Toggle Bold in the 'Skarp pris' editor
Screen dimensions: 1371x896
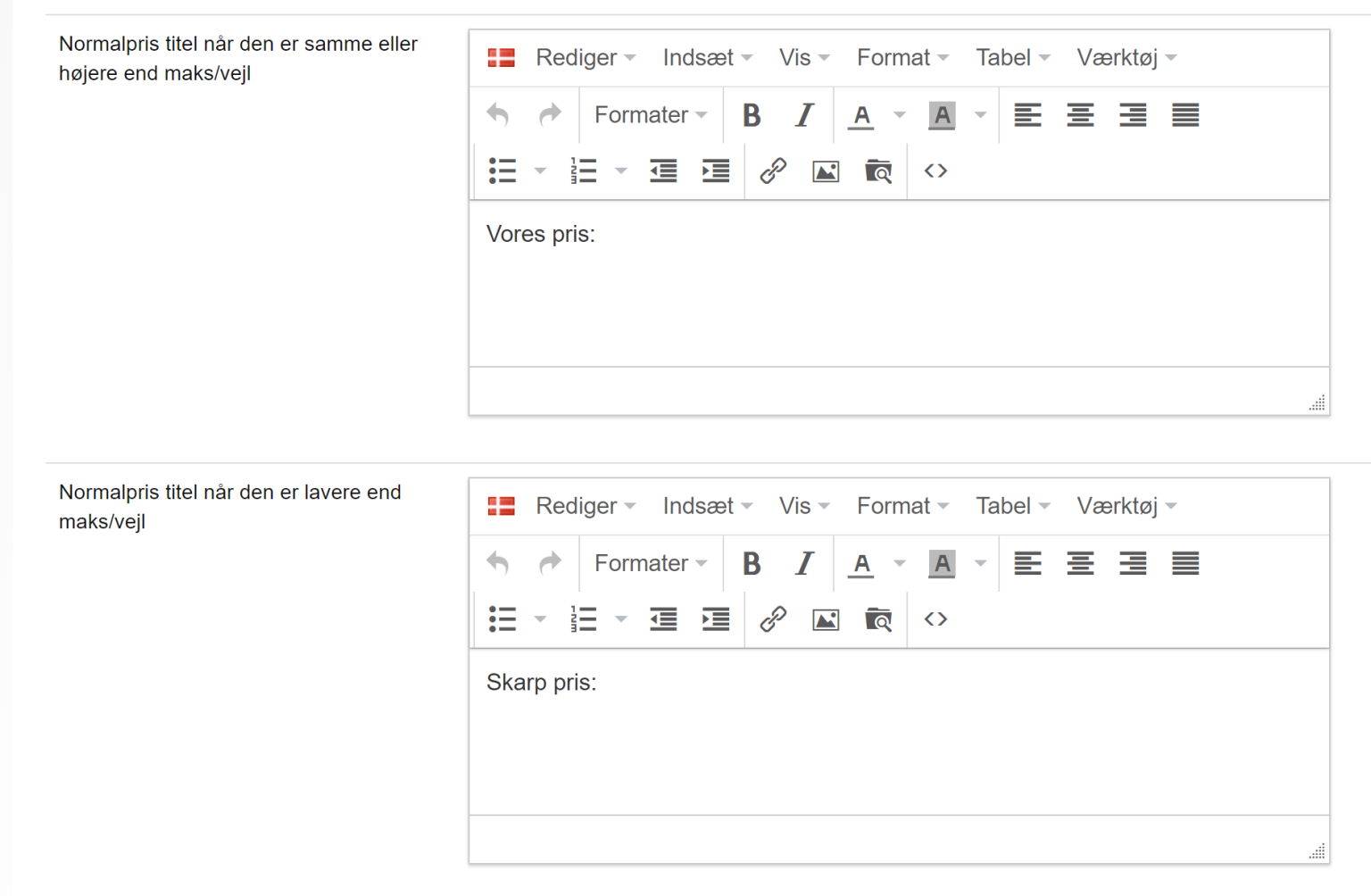(752, 563)
